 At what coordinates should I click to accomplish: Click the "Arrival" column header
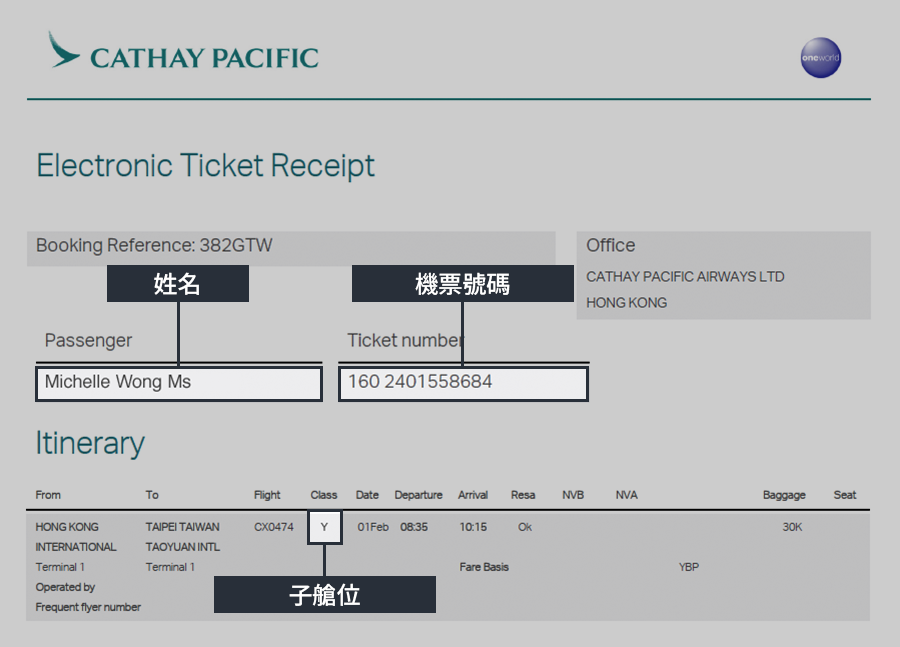point(473,495)
